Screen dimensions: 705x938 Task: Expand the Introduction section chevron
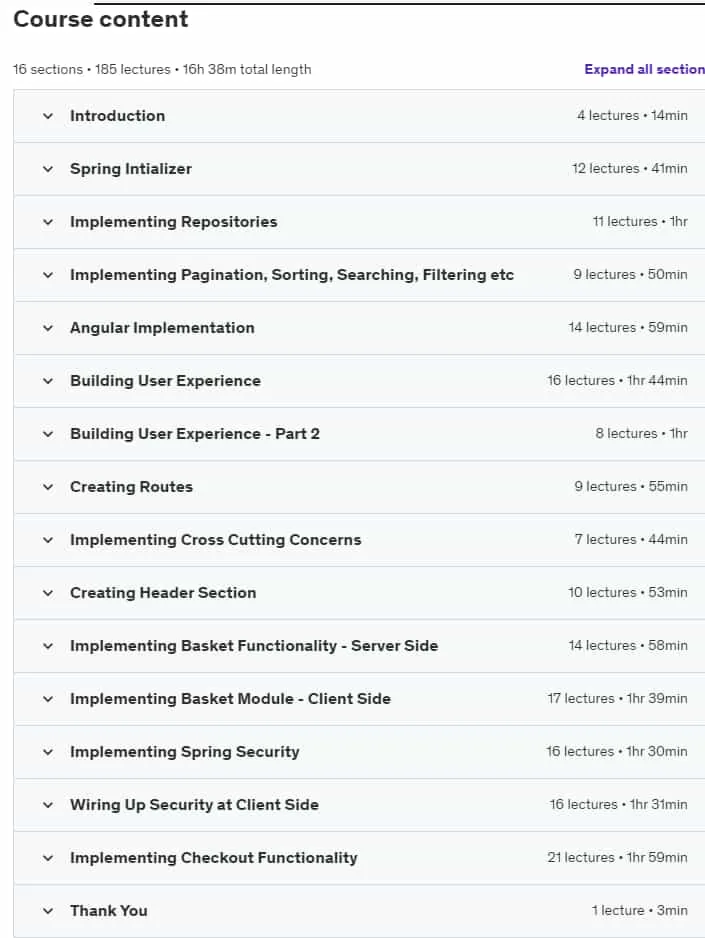[x=48, y=116]
